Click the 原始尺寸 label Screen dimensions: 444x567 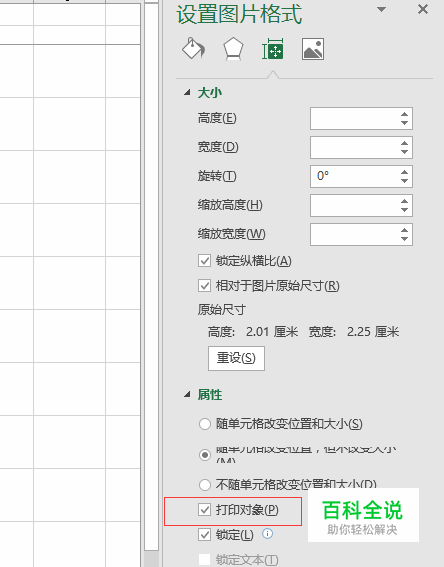[222, 310]
